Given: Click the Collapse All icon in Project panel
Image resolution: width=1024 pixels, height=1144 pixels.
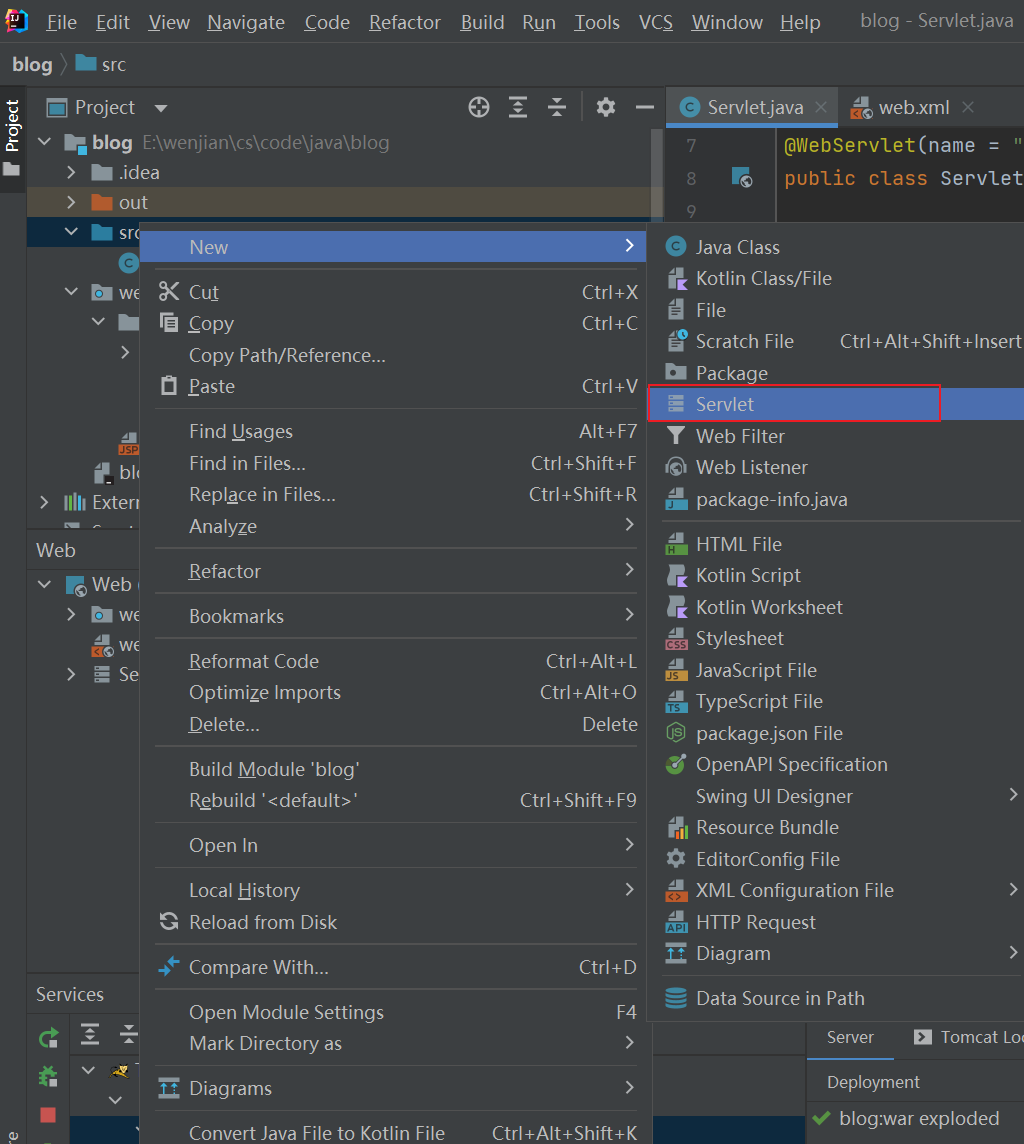Looking at the screenshot, I should [556, 107].
